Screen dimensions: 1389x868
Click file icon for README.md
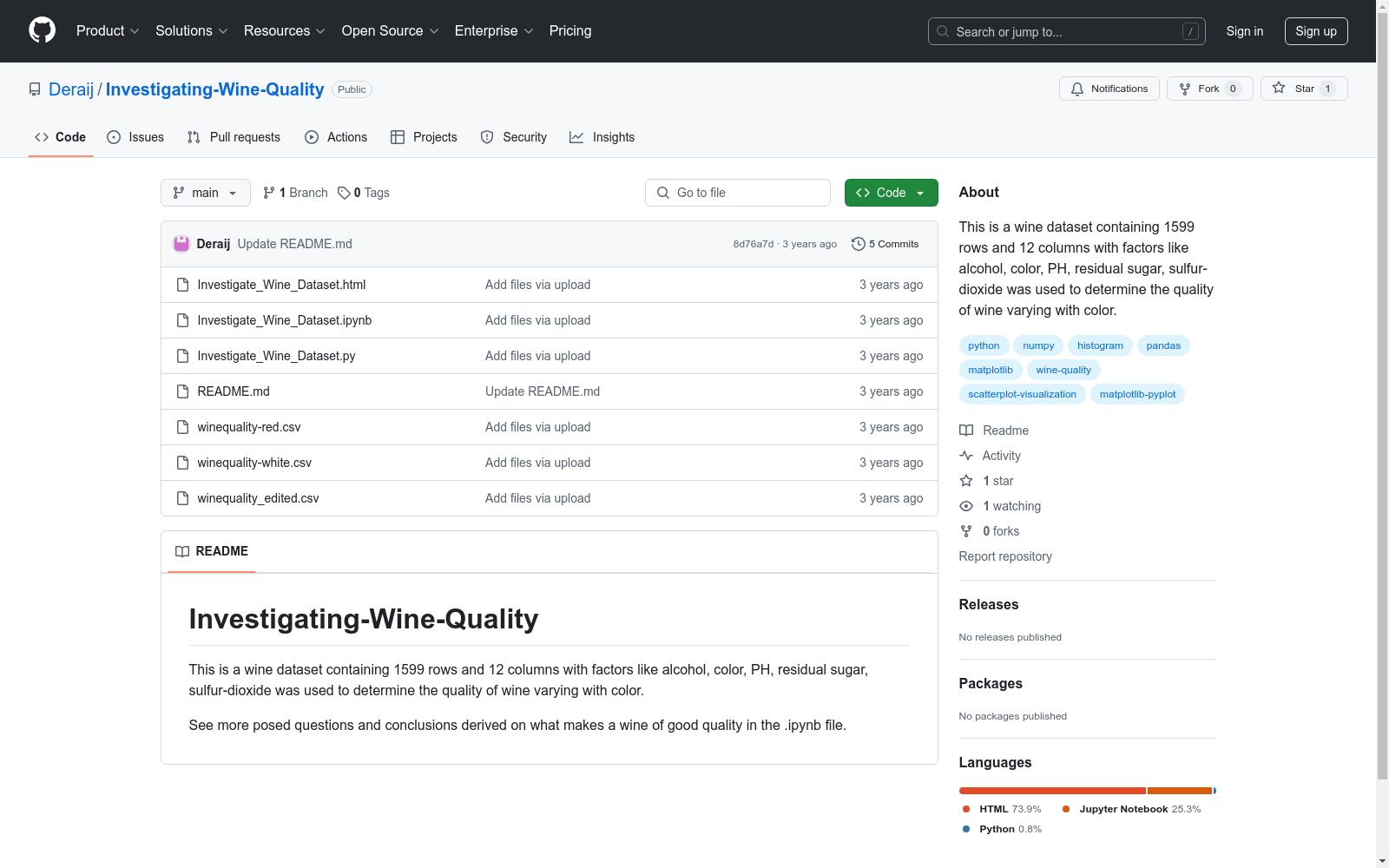(x=182, y=391)
